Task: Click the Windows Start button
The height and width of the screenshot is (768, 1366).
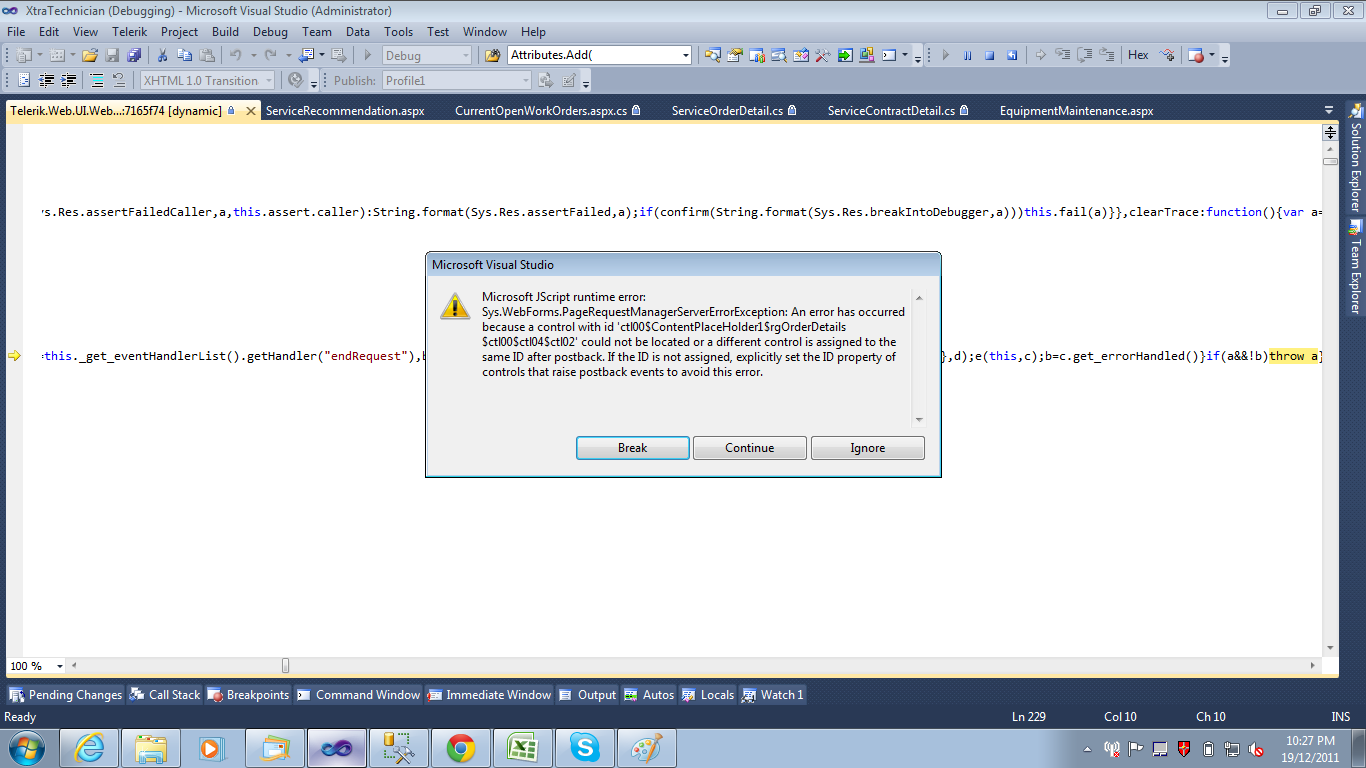Action: pos(27,748)
